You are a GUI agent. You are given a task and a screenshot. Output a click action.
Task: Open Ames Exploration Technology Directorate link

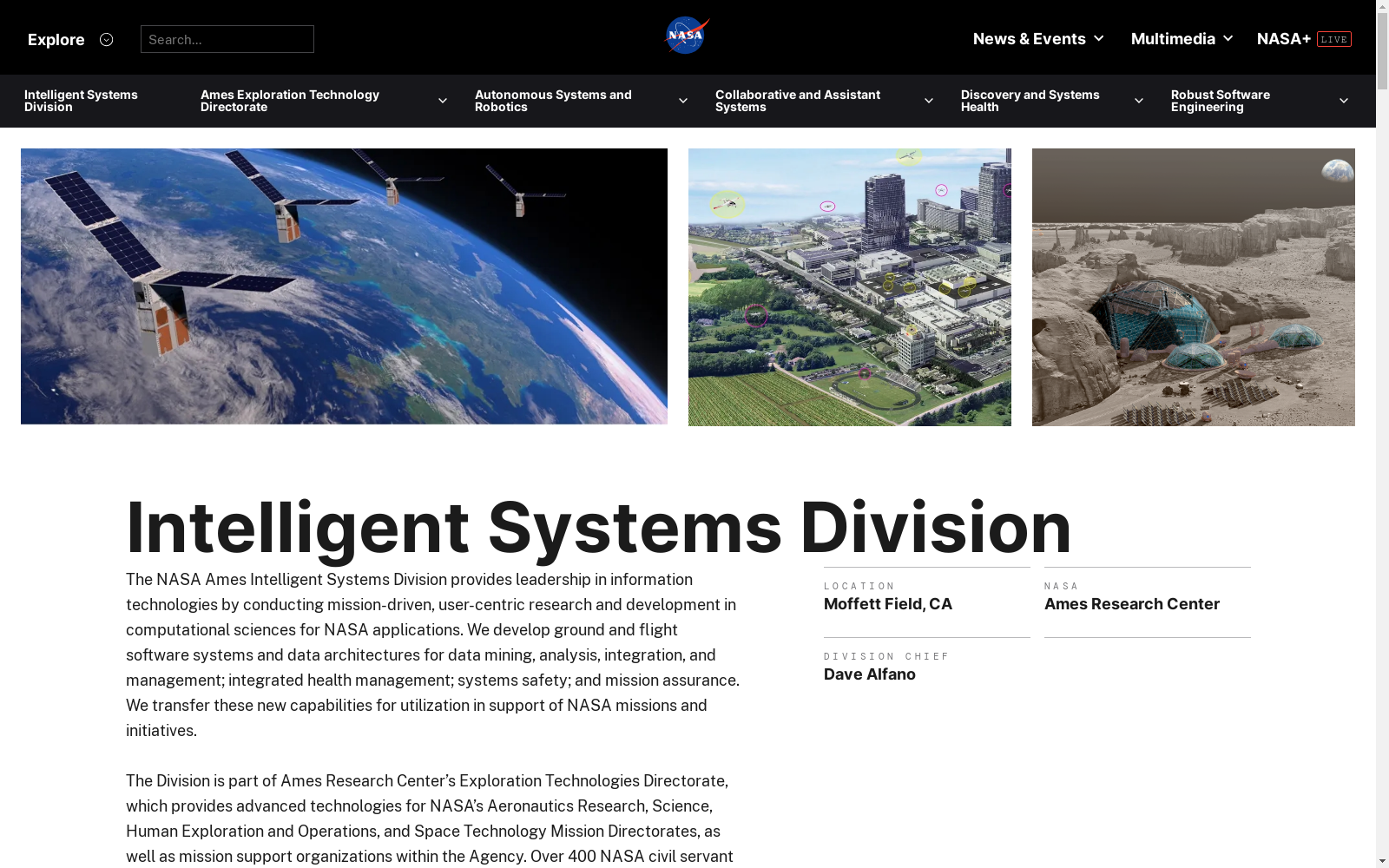[290, 101]
